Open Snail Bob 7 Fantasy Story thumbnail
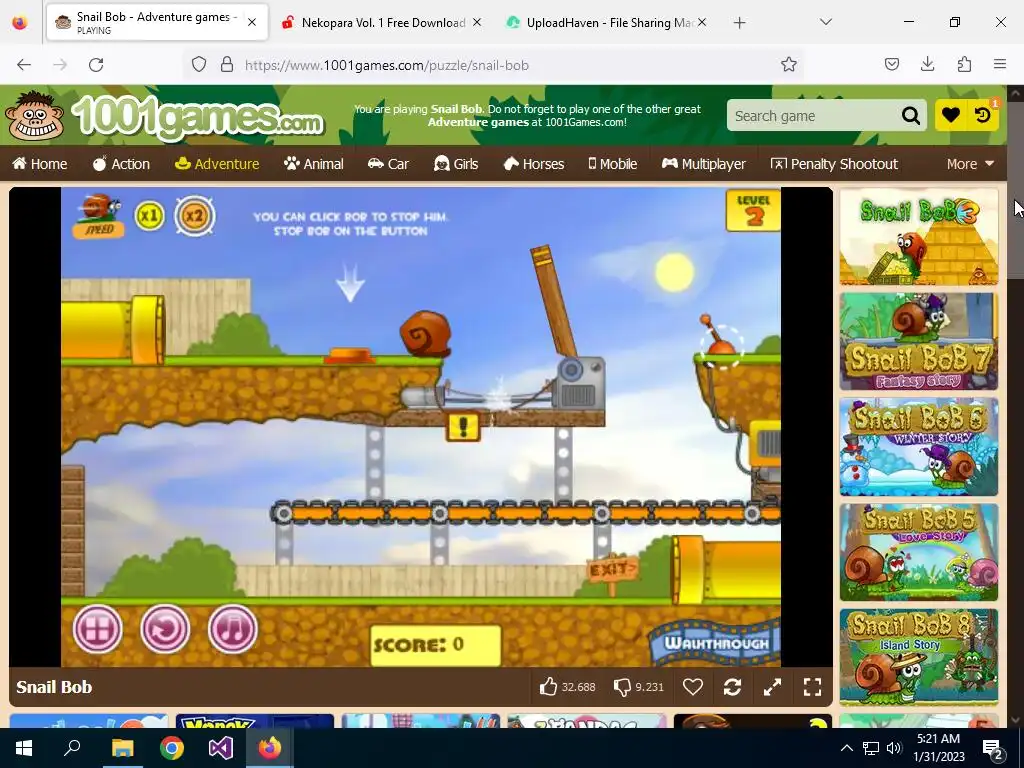This screenshot has height=768, width=1024. (x=919, y=342)
